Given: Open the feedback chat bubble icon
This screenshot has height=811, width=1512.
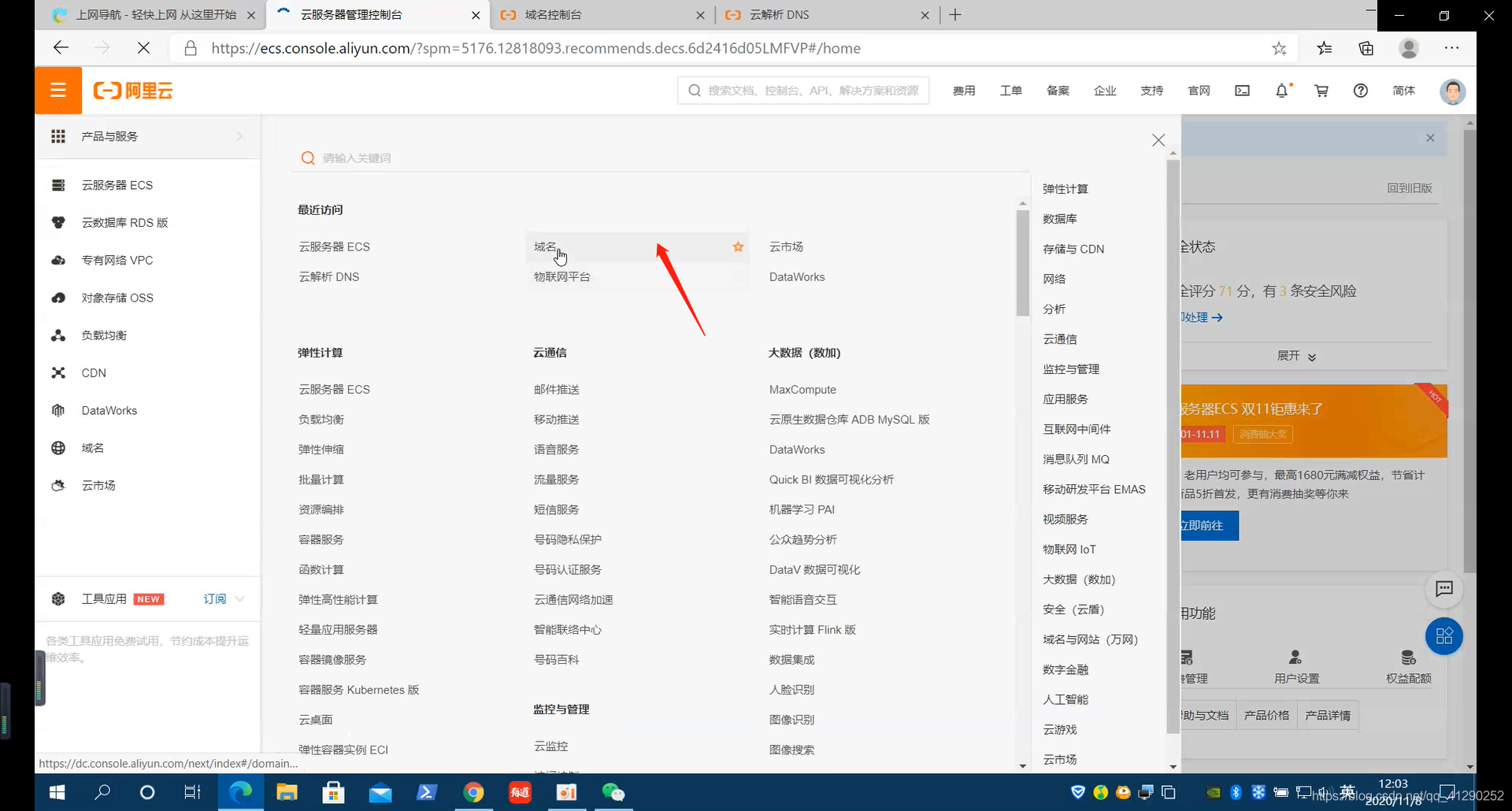Looking at the screenshot, I should (1445, 589).
